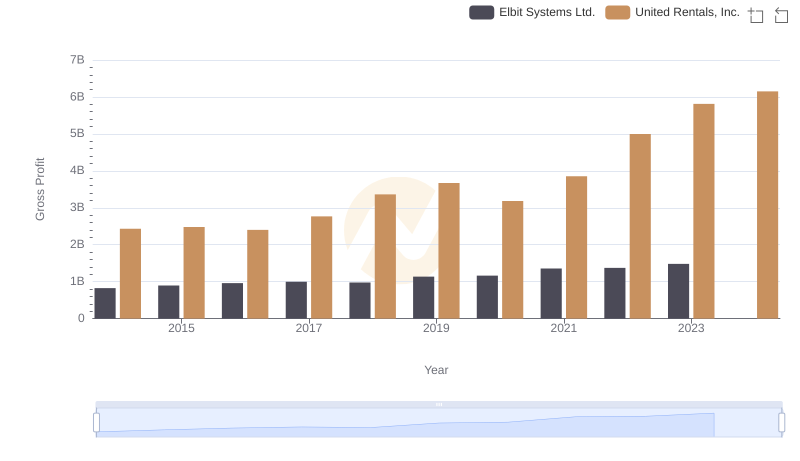
Task: Click the United Rentals bar for 2022
Action: pyautogui.click(x=640, y=226)
